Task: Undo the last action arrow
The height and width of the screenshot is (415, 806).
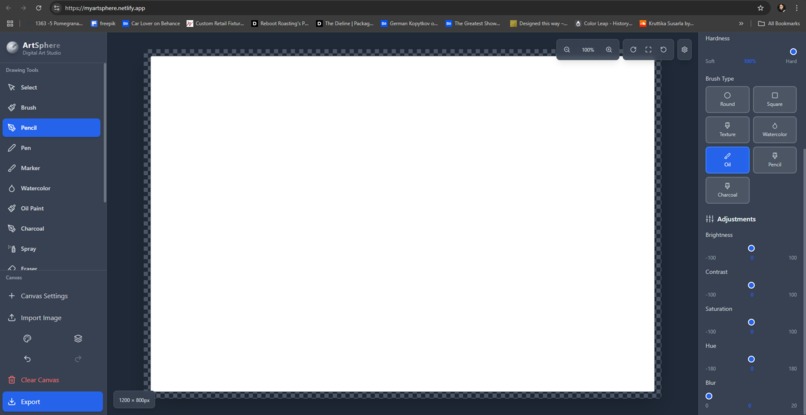Action: [x=28, y=359]
